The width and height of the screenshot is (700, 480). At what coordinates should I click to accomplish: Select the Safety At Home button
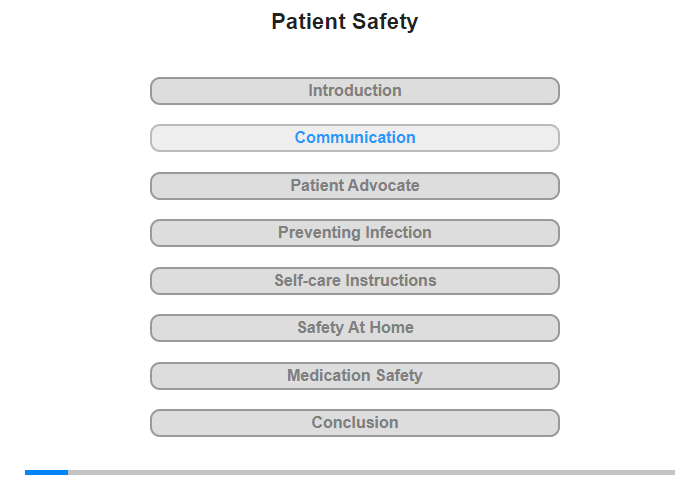354,328
